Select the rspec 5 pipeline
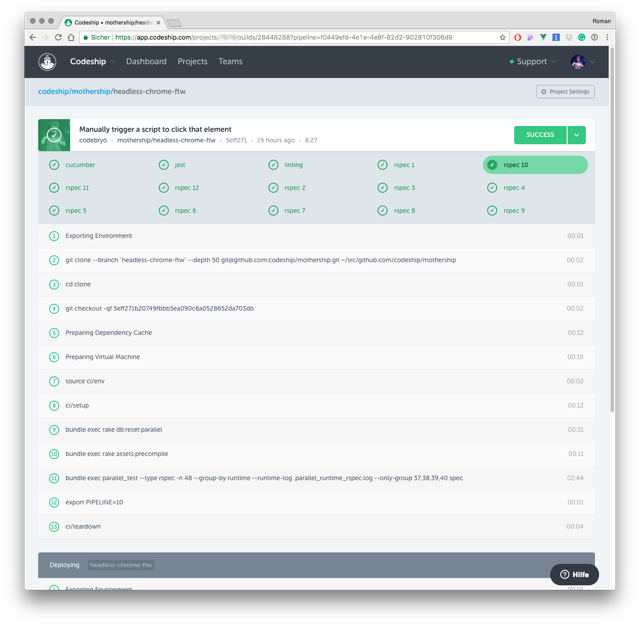 pos(68,211)
